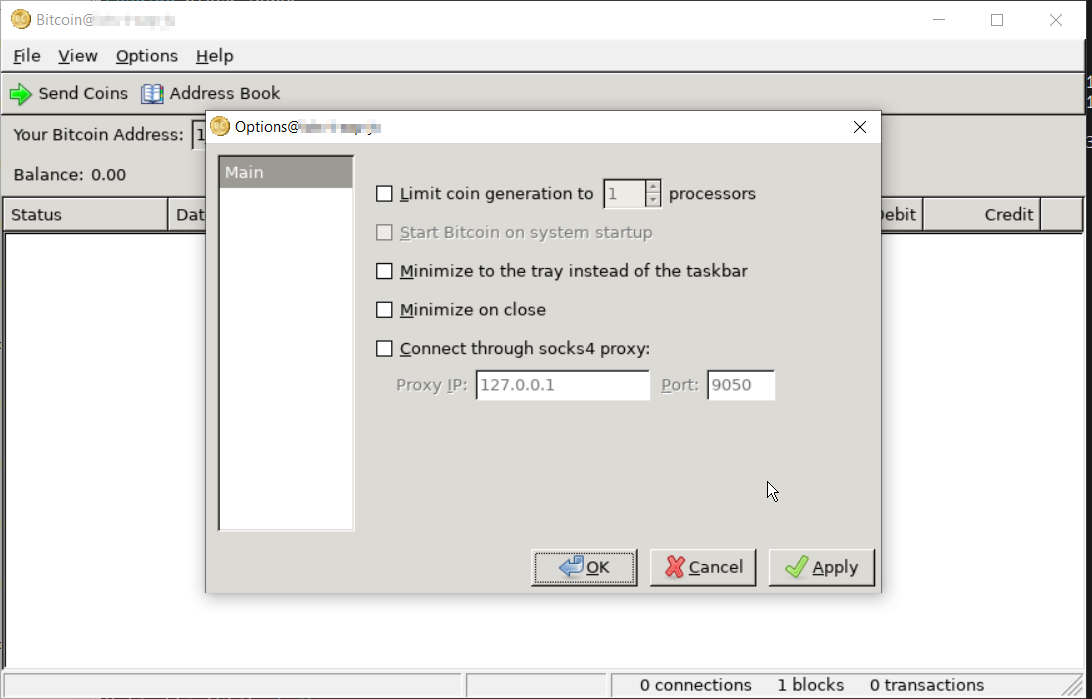1092x699 pixels.
Task: Open the View menu
Action: [77, 56]
